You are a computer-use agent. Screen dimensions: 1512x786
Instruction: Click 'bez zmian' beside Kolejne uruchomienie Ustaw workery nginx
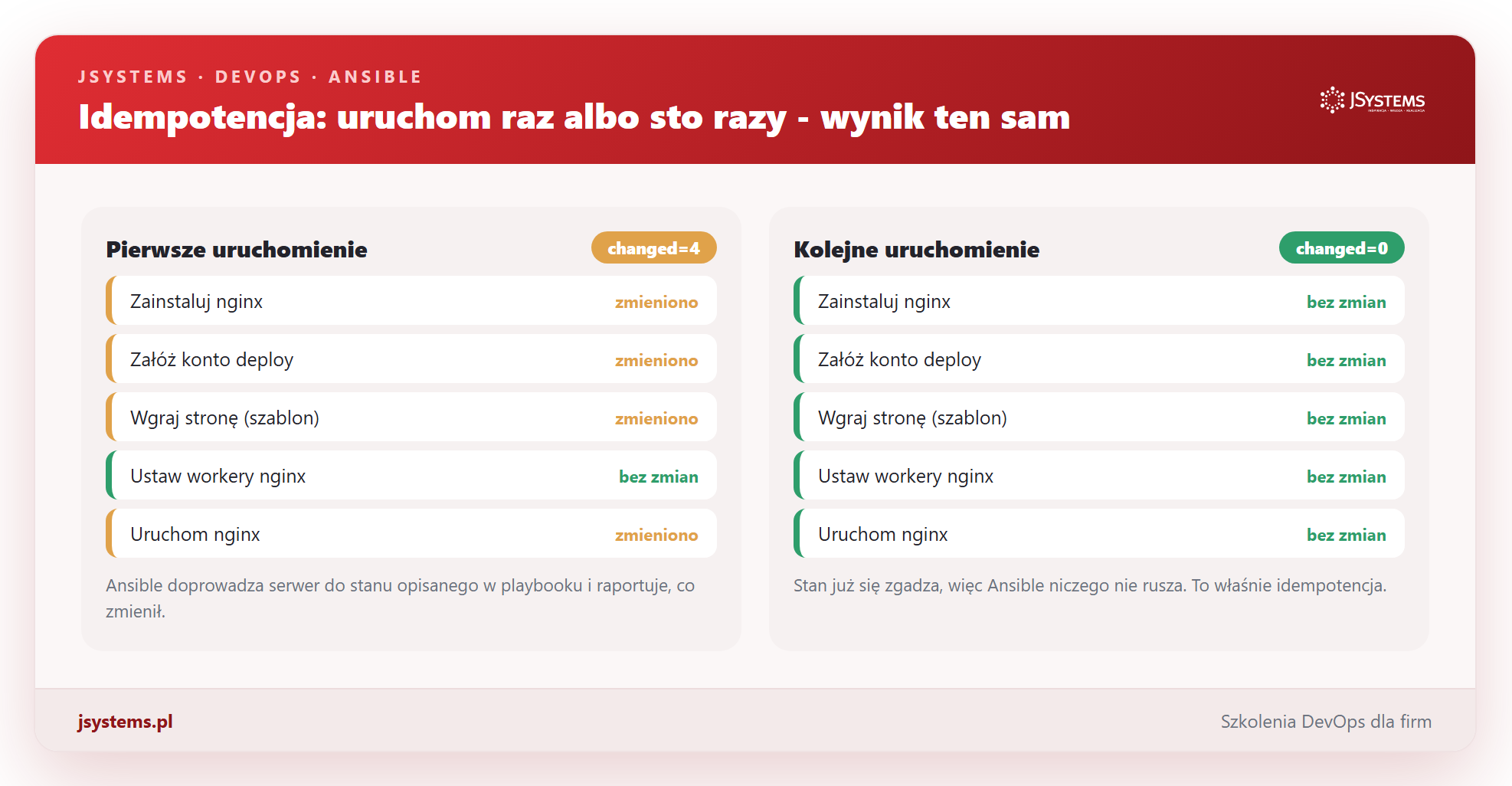1347,477
